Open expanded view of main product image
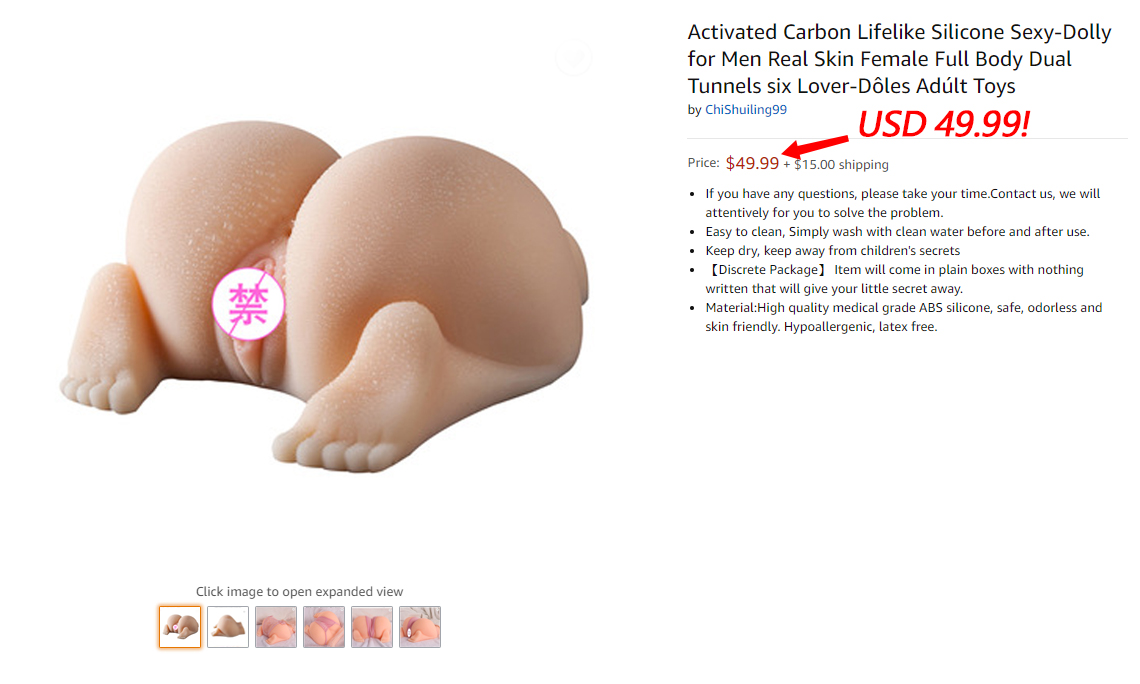The image size is (1140, 684). 324,298
